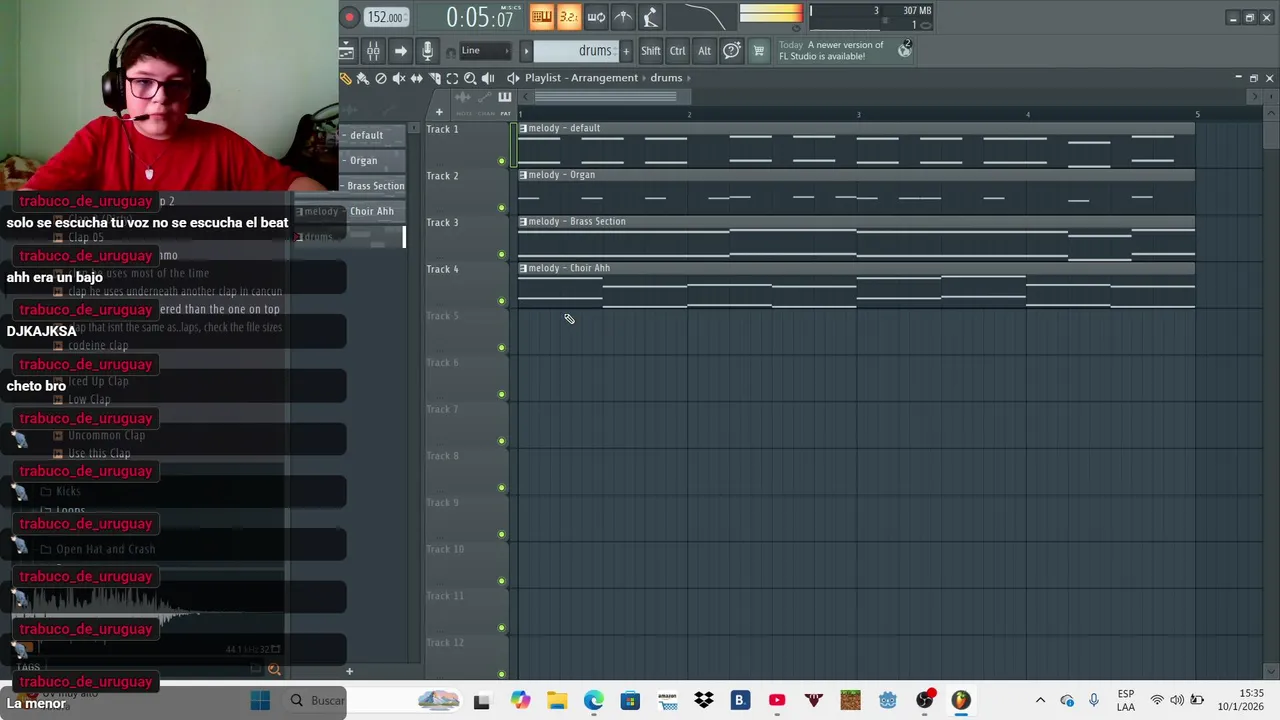The image size is (1280, 720).
Task: Select the paint brush tool
Action: pos(363,78)
